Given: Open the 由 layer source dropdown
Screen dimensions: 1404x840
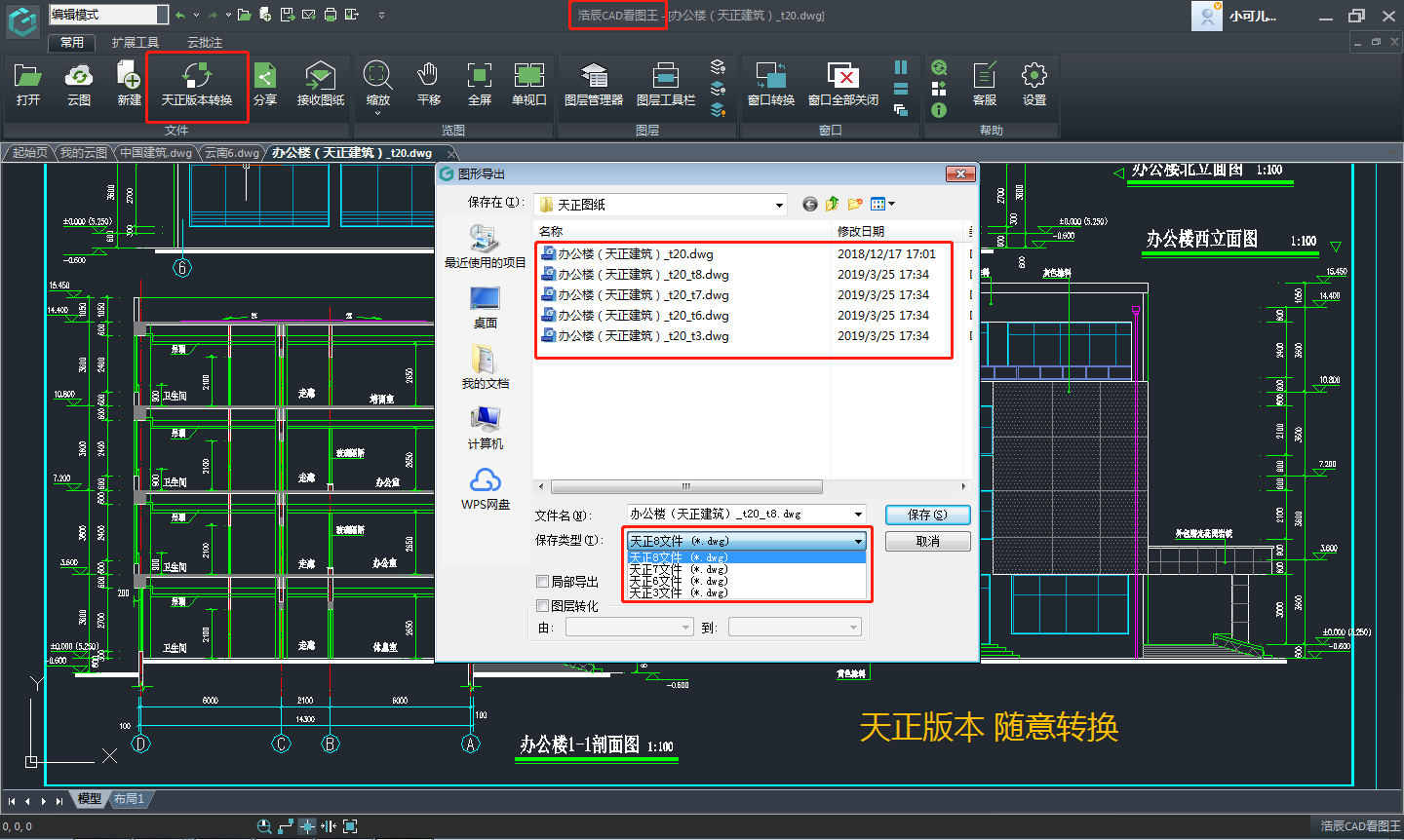Looking at the screenshot, I should [x=629, y=628].
